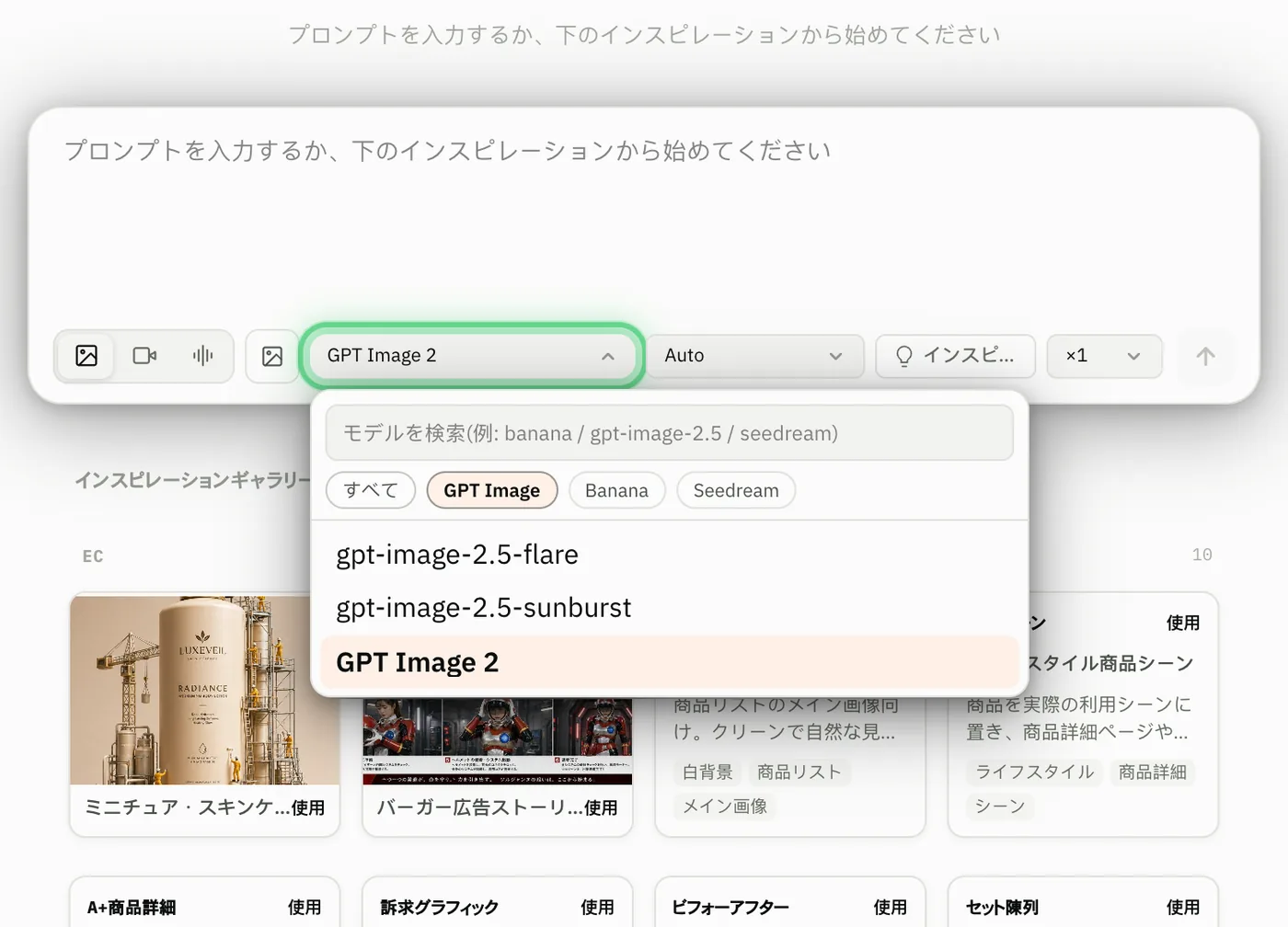This screenshot has height=927, width=1288.
Task: Open the ミニチュア・スキンケ thumbnail image
Action: pyautogui.click(x=205, y=690)
